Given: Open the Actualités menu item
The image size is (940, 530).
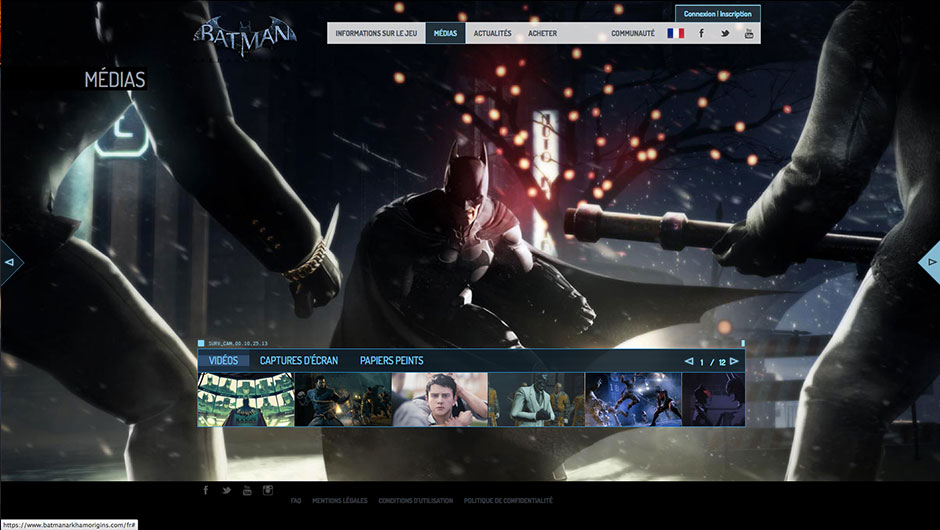Looking at the screenshot, I should [x=493, y=34].
